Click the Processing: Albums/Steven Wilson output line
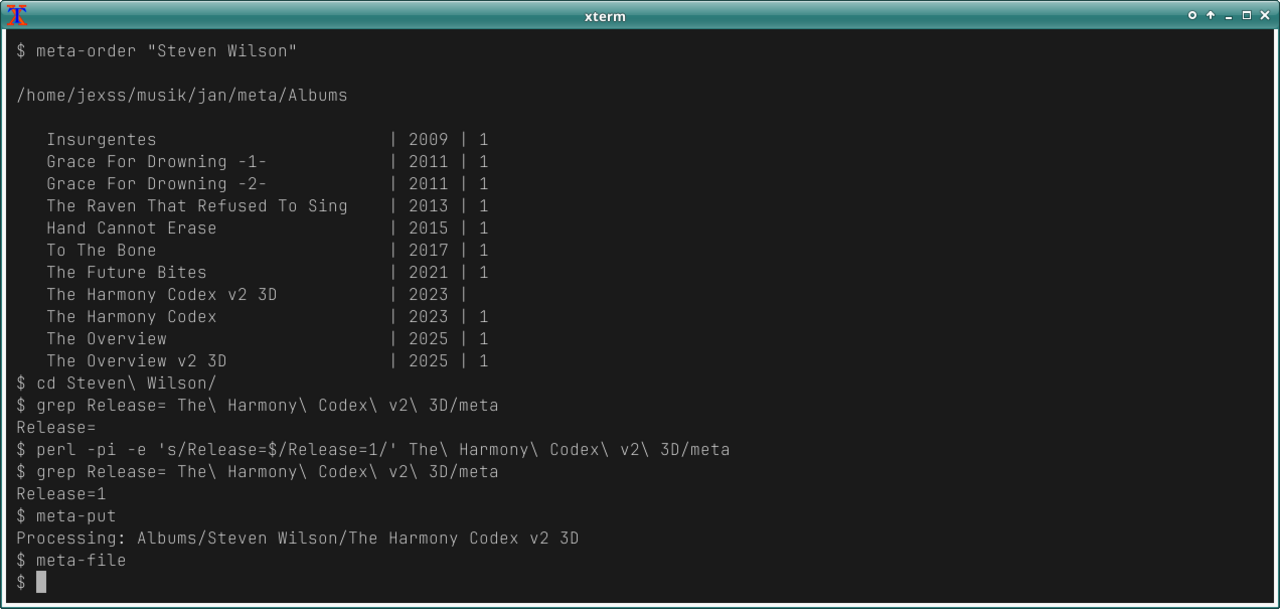Screen dimensions: 1280x609 pos(297,538)
